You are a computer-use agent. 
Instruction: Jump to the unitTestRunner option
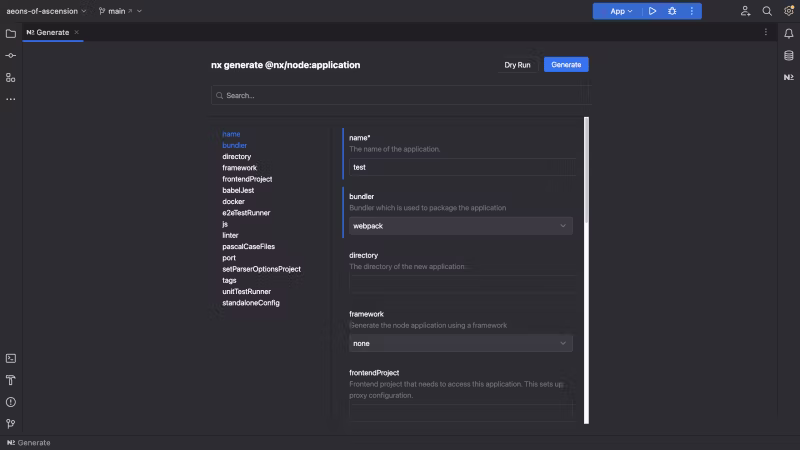coord(246,291)
